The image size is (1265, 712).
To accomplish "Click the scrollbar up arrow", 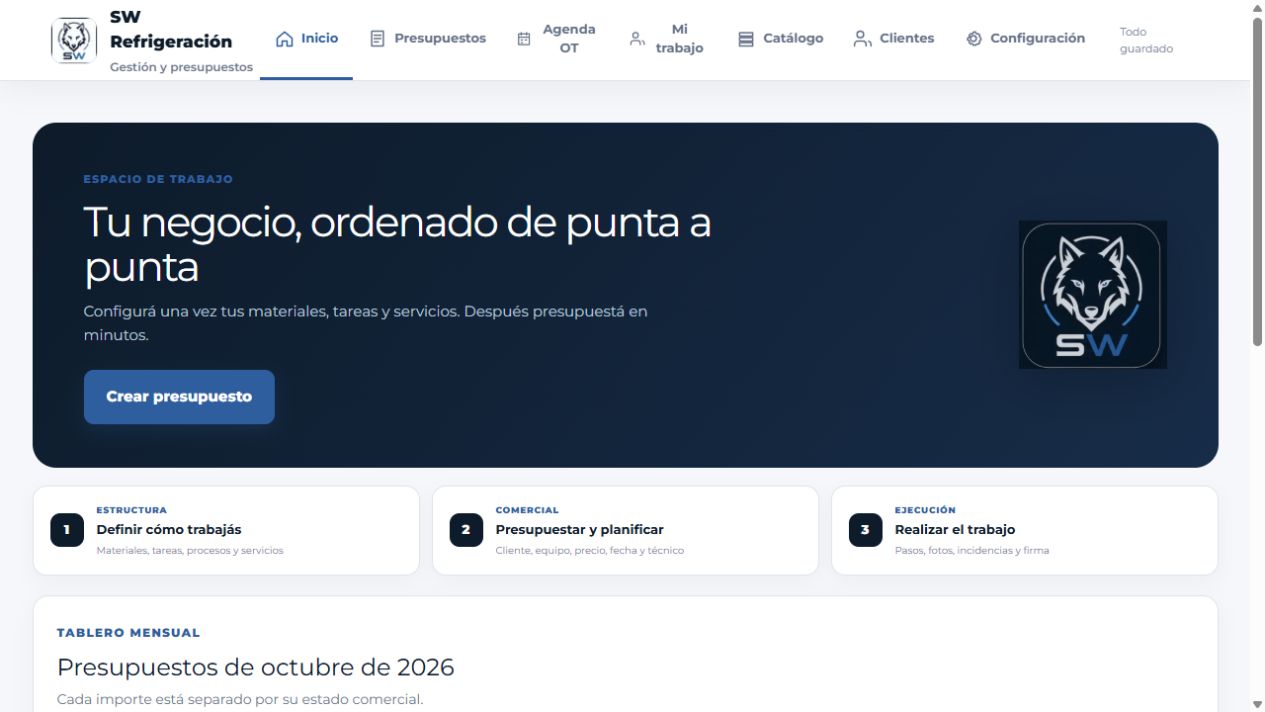I will (x=1257, y=8).
